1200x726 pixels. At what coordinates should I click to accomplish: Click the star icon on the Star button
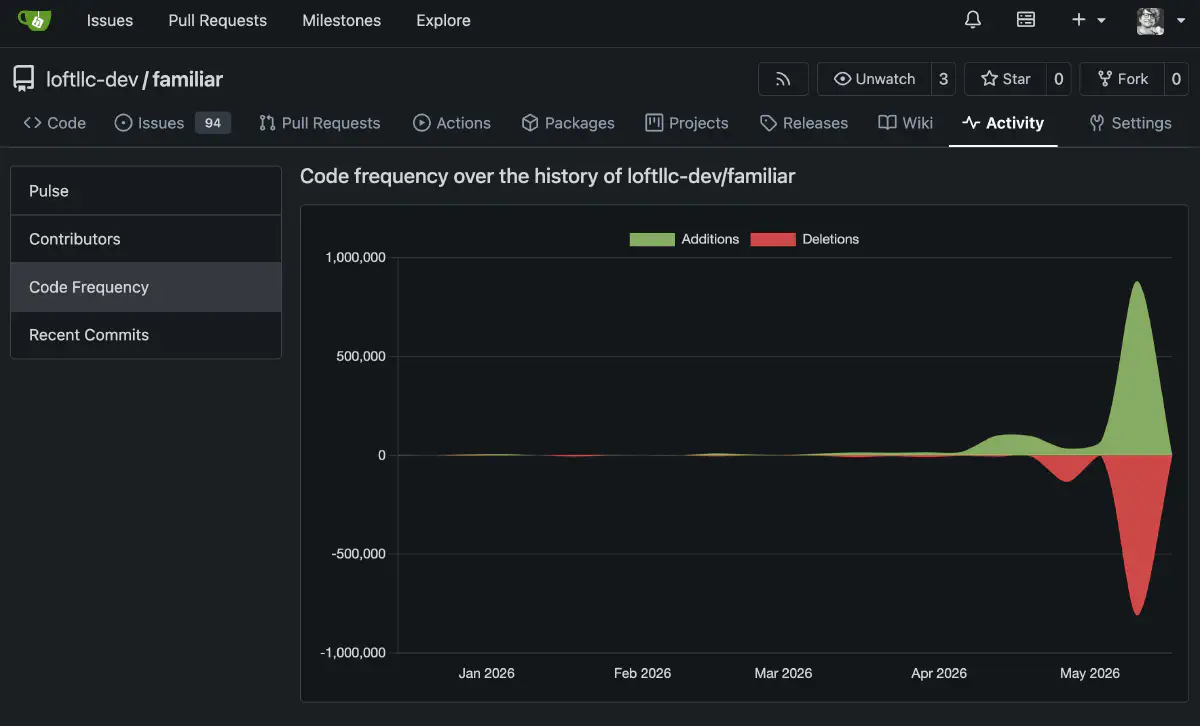(x=989, y=79)
